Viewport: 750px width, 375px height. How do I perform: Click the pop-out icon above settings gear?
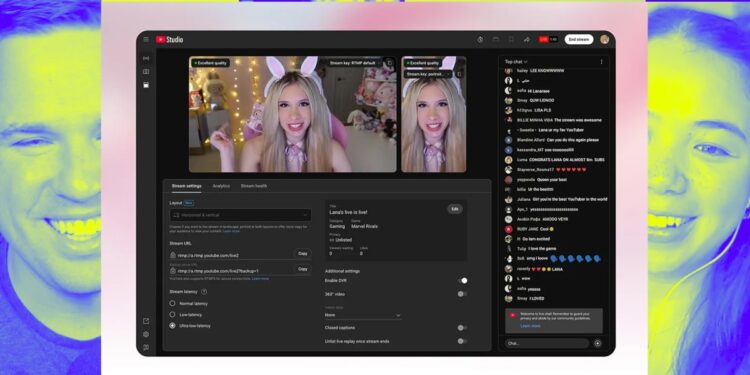click(x=146, y=321)
